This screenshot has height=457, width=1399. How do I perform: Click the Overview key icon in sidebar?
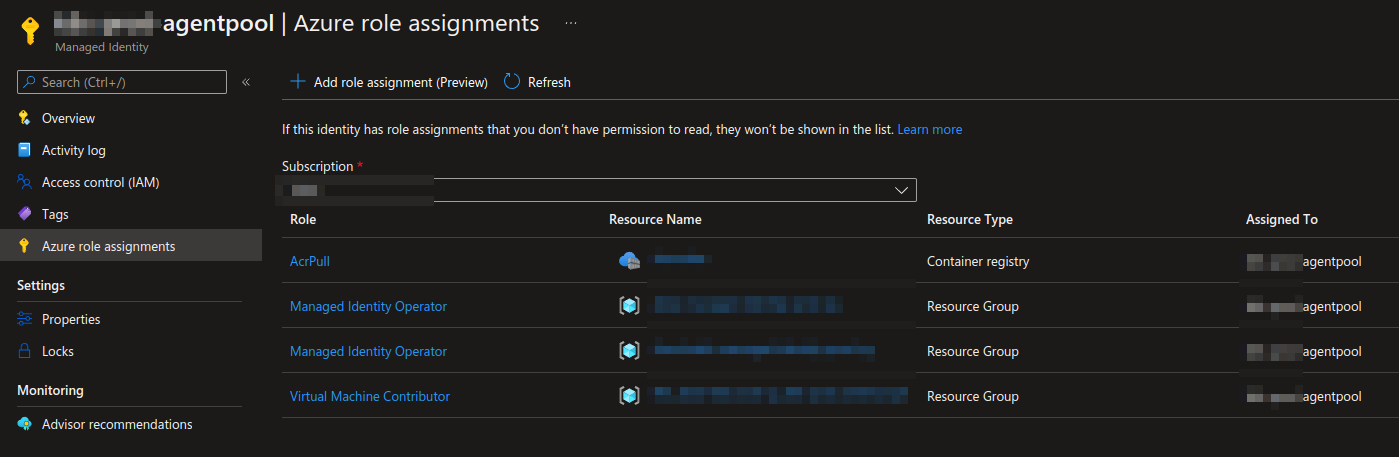24,118
